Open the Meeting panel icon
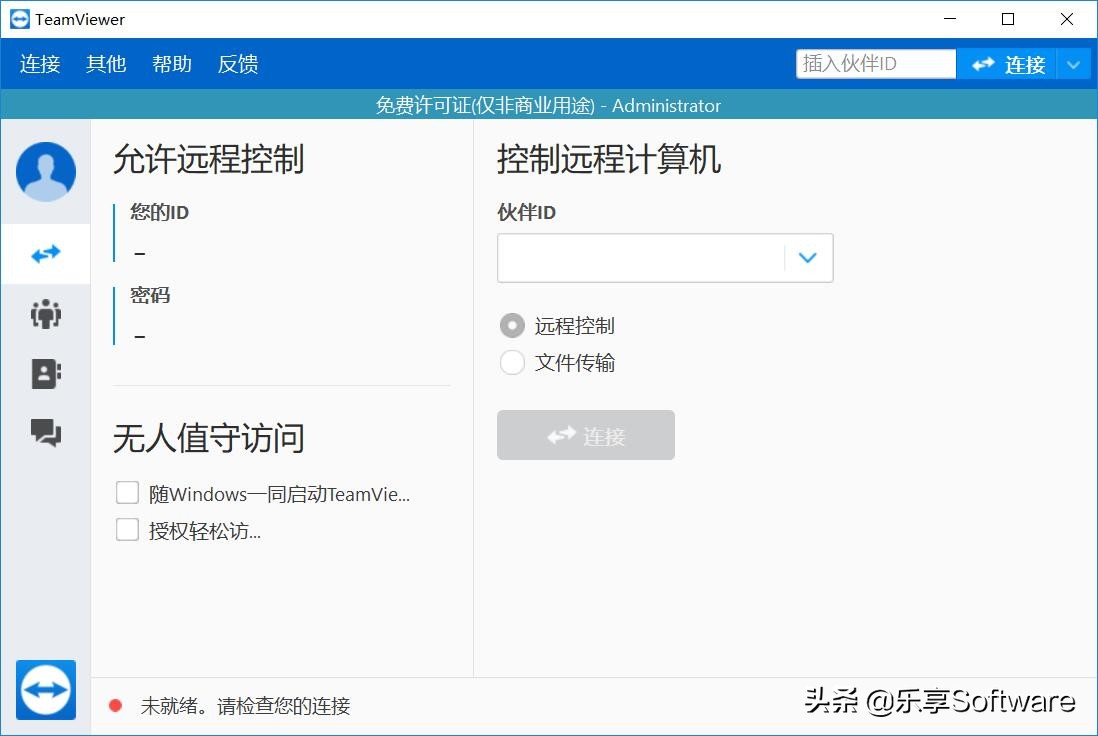This screenshot has height=736, width=1098. (45, 313)
